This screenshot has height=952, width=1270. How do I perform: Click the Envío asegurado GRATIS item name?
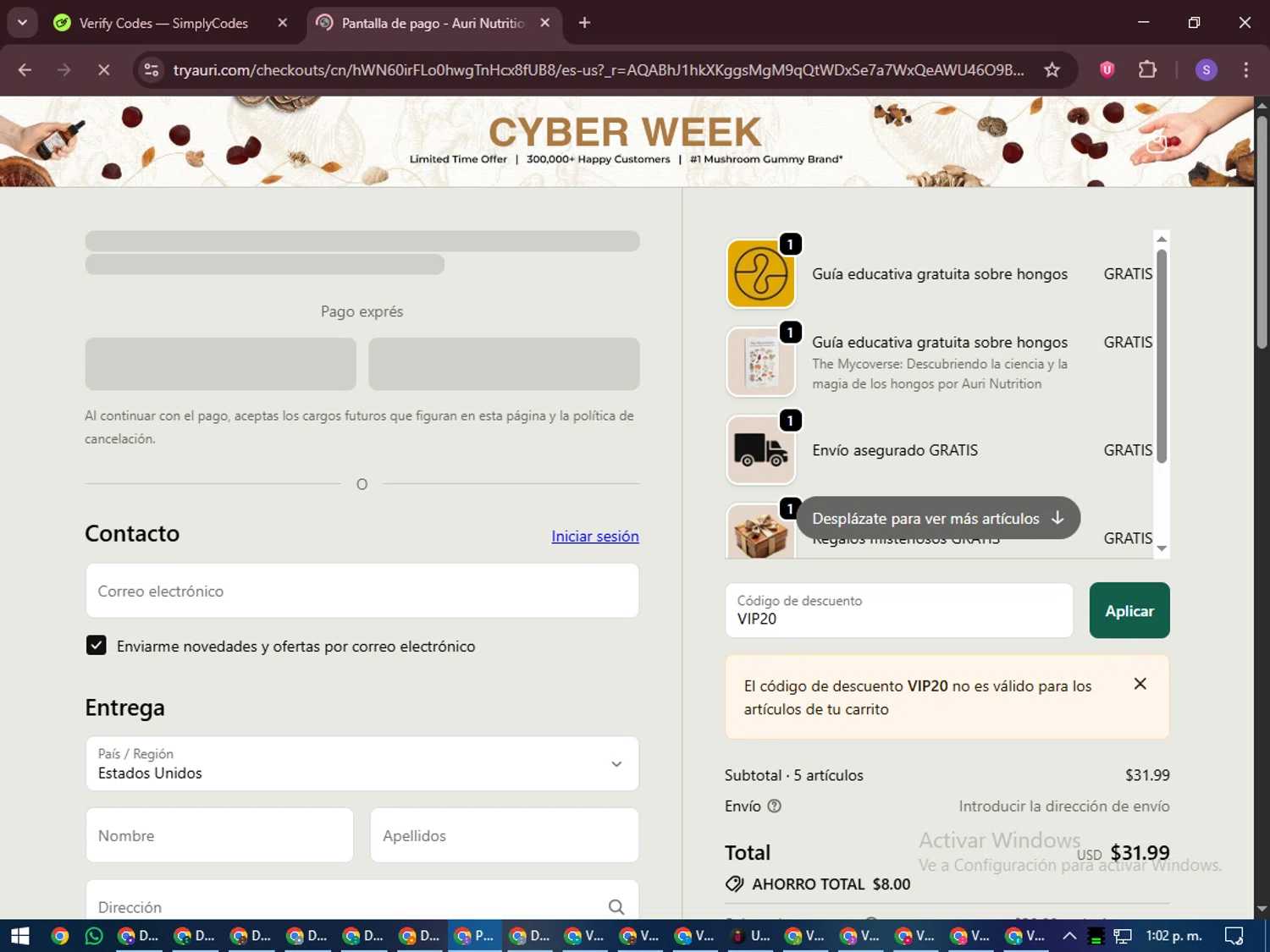[895, 450]
